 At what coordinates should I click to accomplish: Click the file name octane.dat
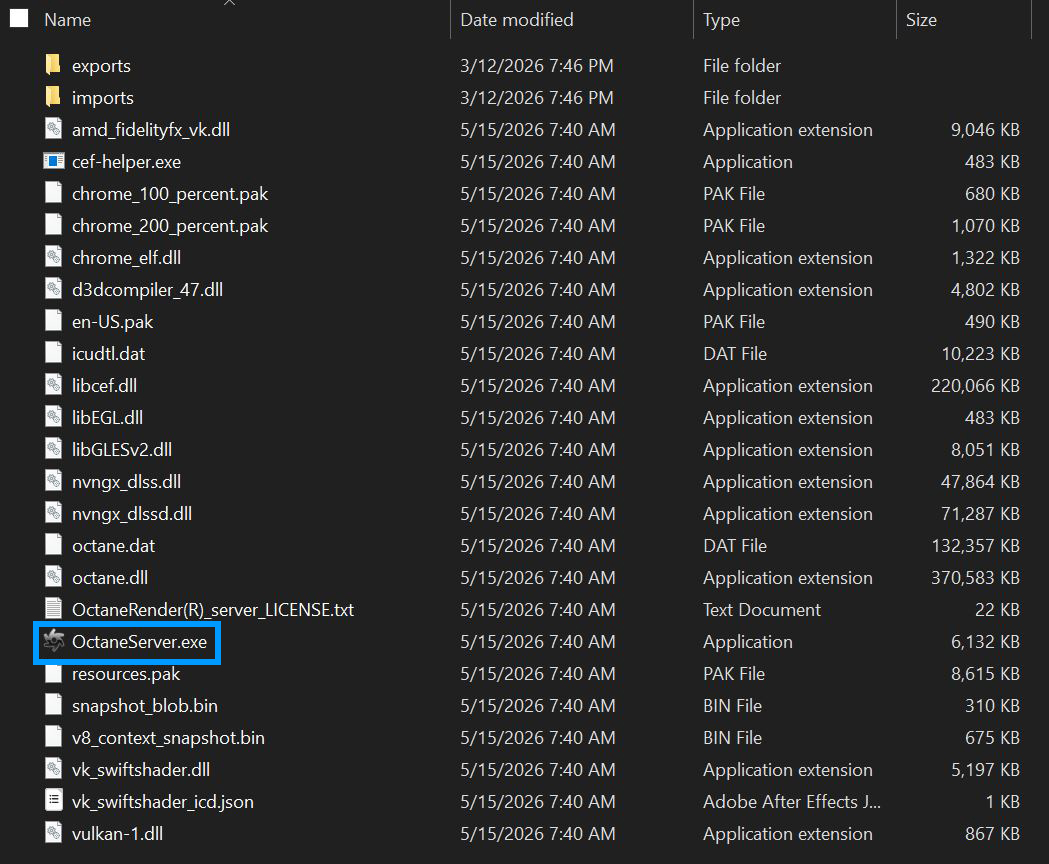113,545
